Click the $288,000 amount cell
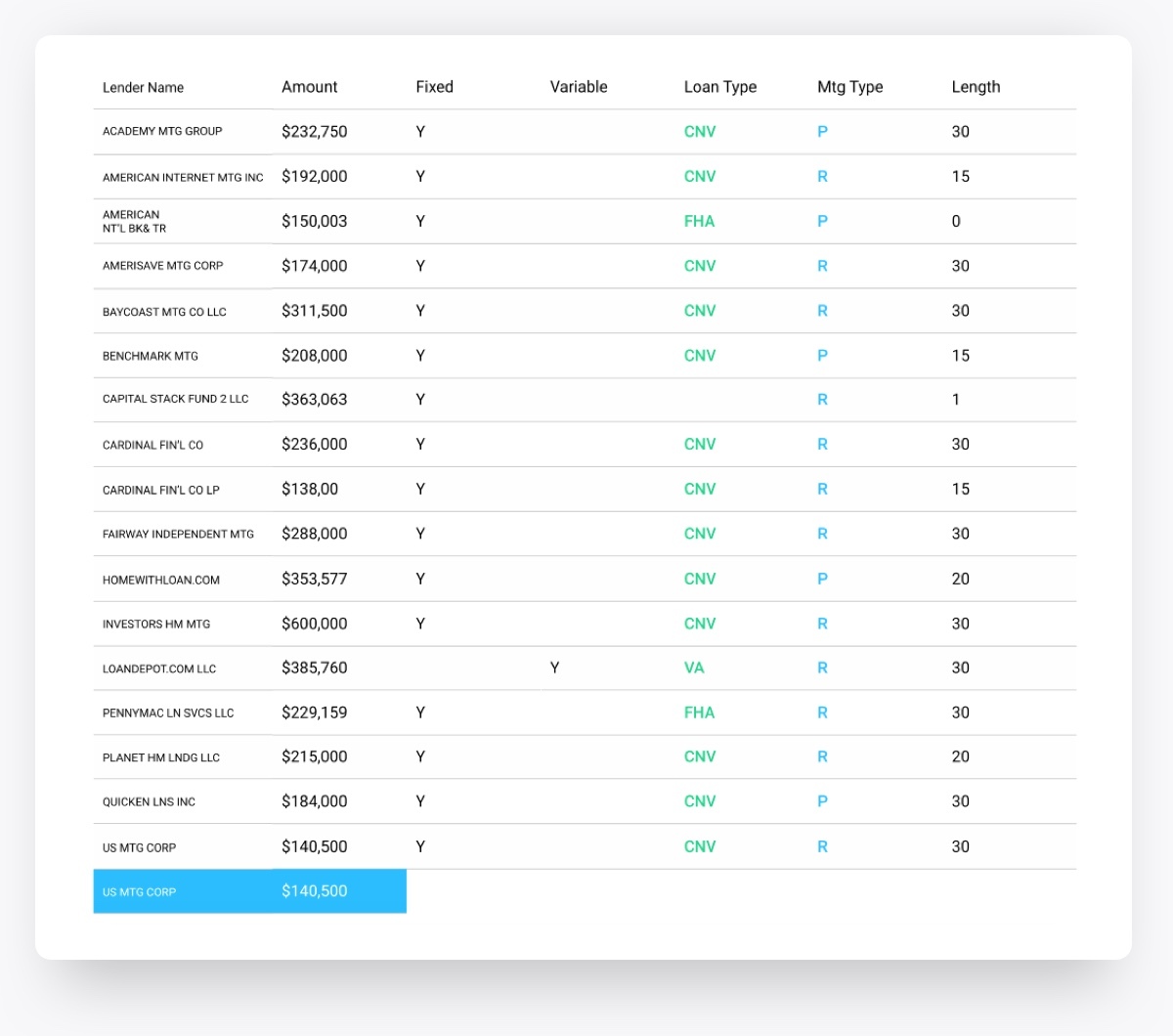1173x1036 pixels. tap(314, 534)
